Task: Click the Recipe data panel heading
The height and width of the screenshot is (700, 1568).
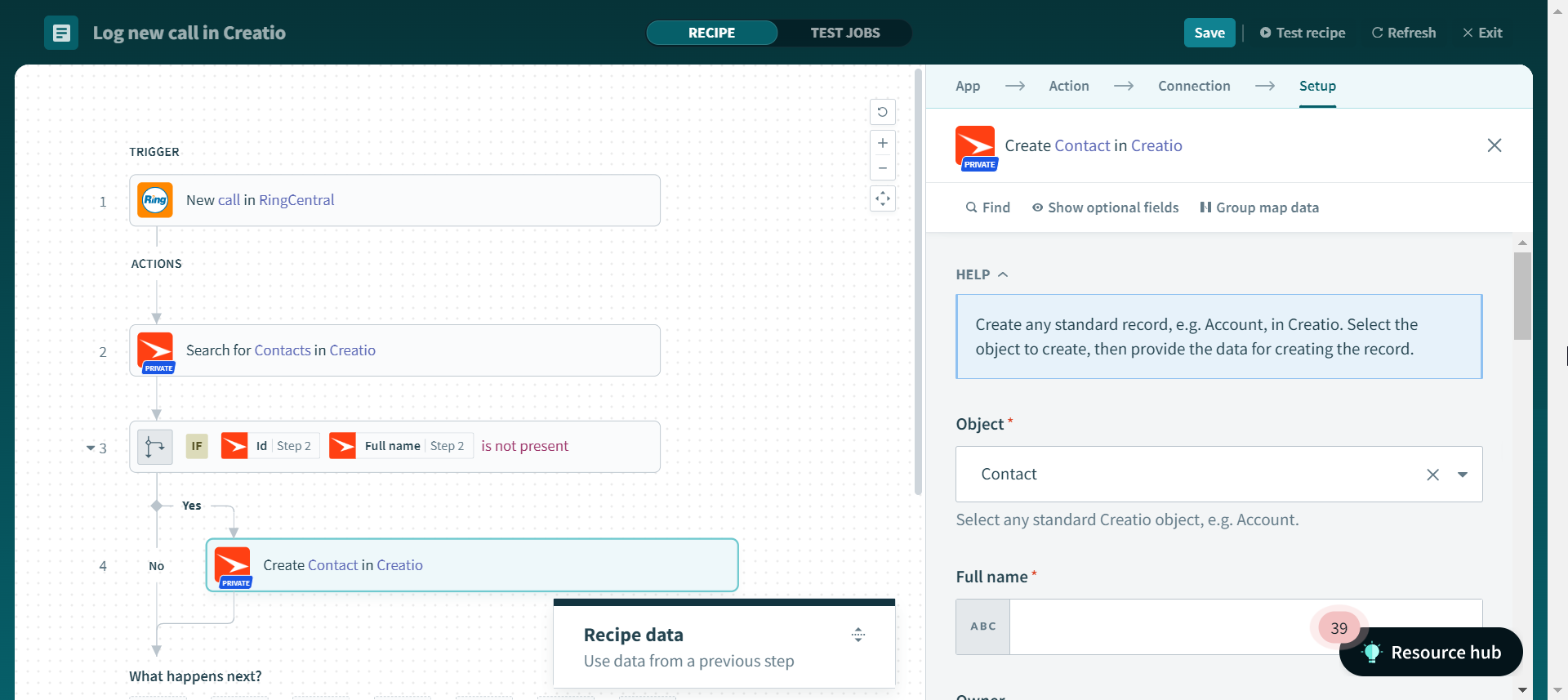Action: click(x=634, y=635)
